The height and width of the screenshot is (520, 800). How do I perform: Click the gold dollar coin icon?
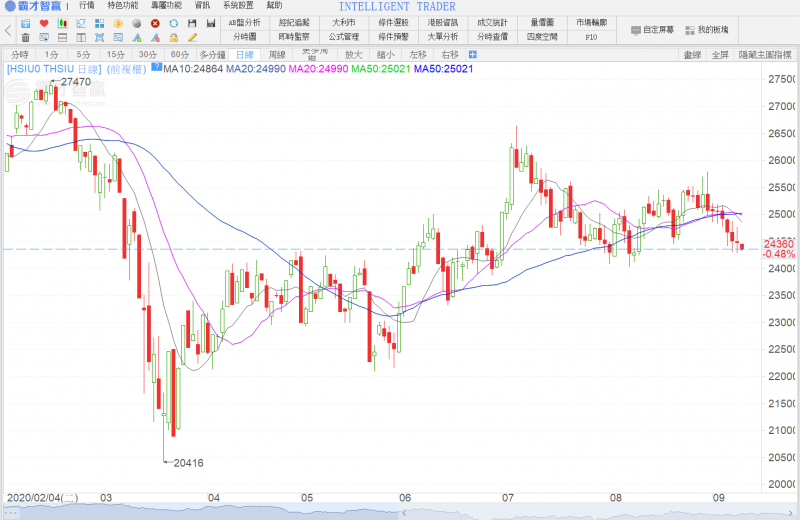(118, 23)
